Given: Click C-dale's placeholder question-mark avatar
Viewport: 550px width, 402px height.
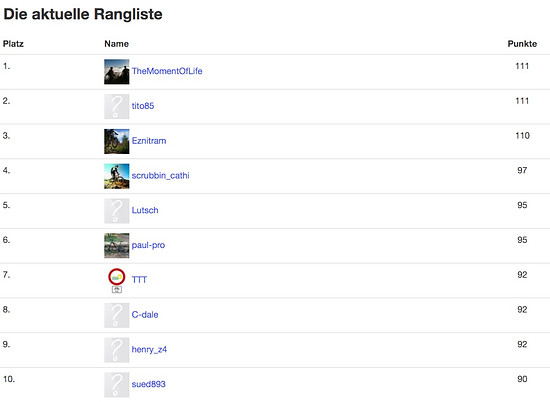Looking at the screenshot, I should click(116, 315).
